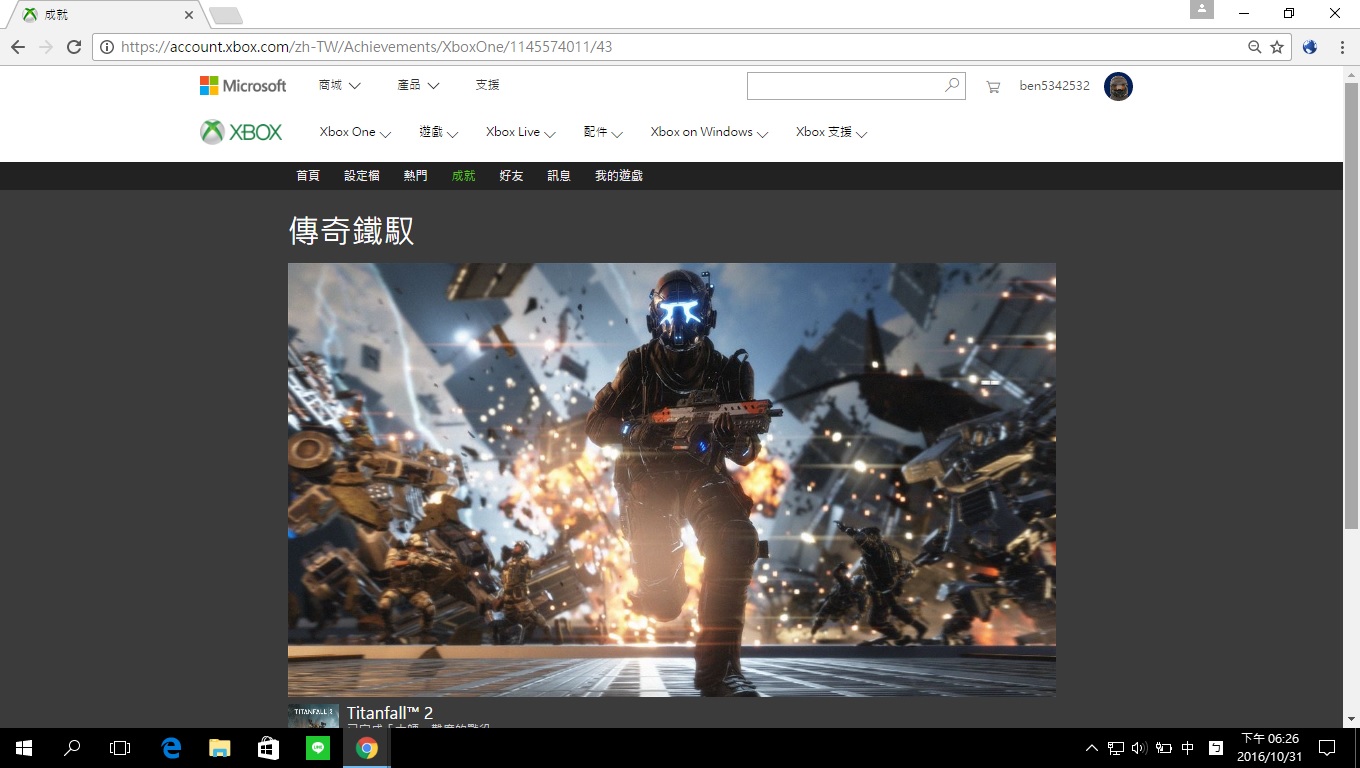
Task: Click the browser forward arrow
Action: point(46,47)
